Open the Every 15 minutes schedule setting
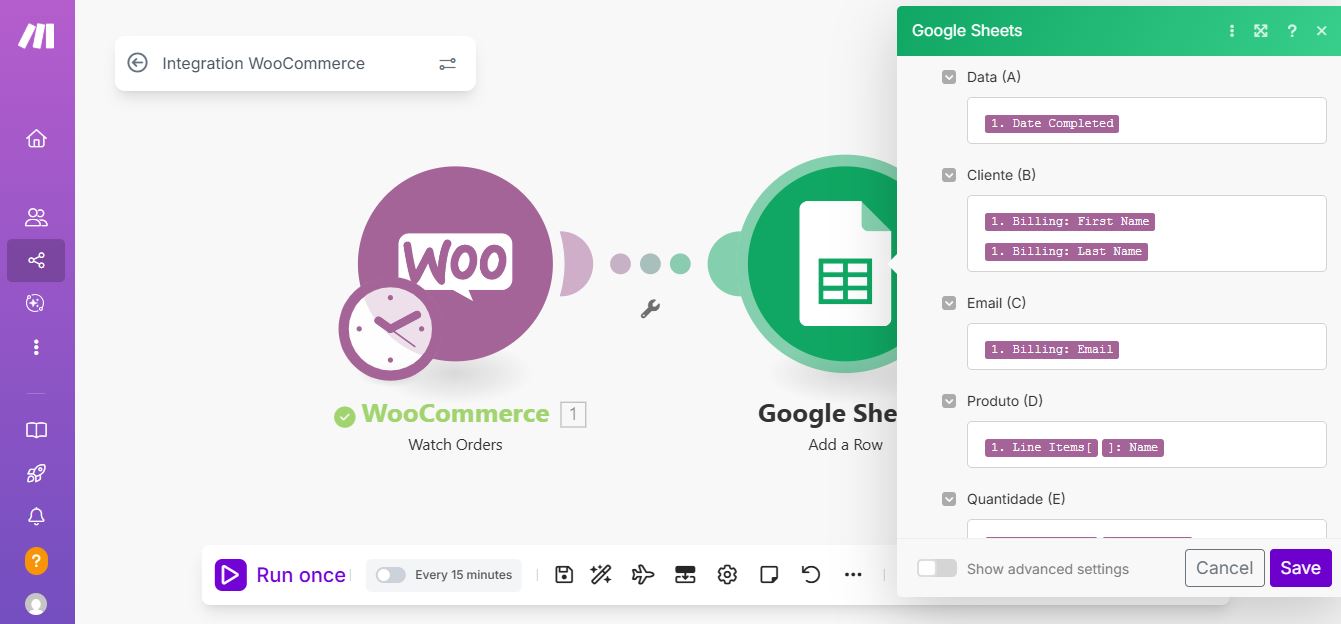Screen dimensions: 1341x624 [463, 575]
